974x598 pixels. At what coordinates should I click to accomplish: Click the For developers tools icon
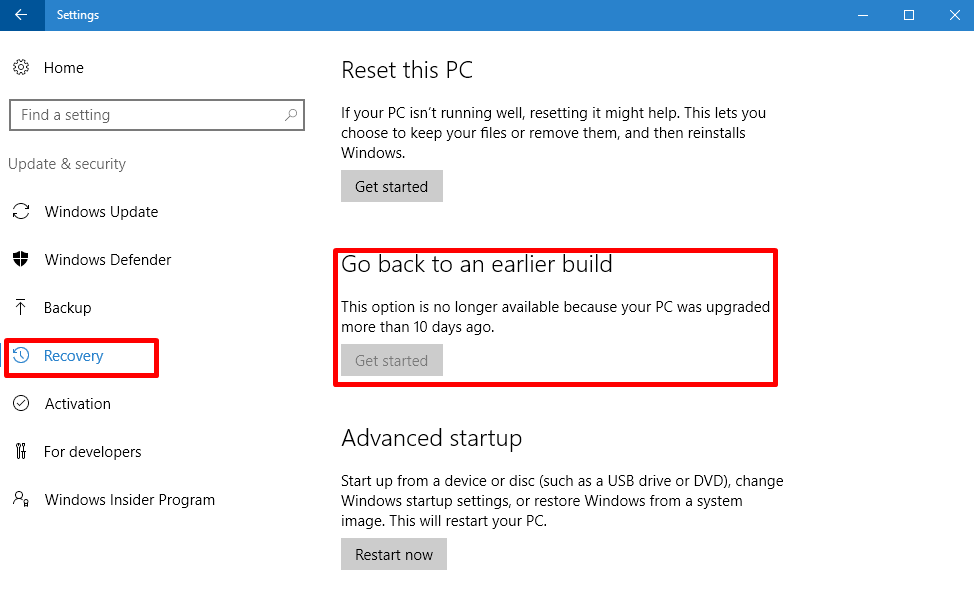pos(21,452)
